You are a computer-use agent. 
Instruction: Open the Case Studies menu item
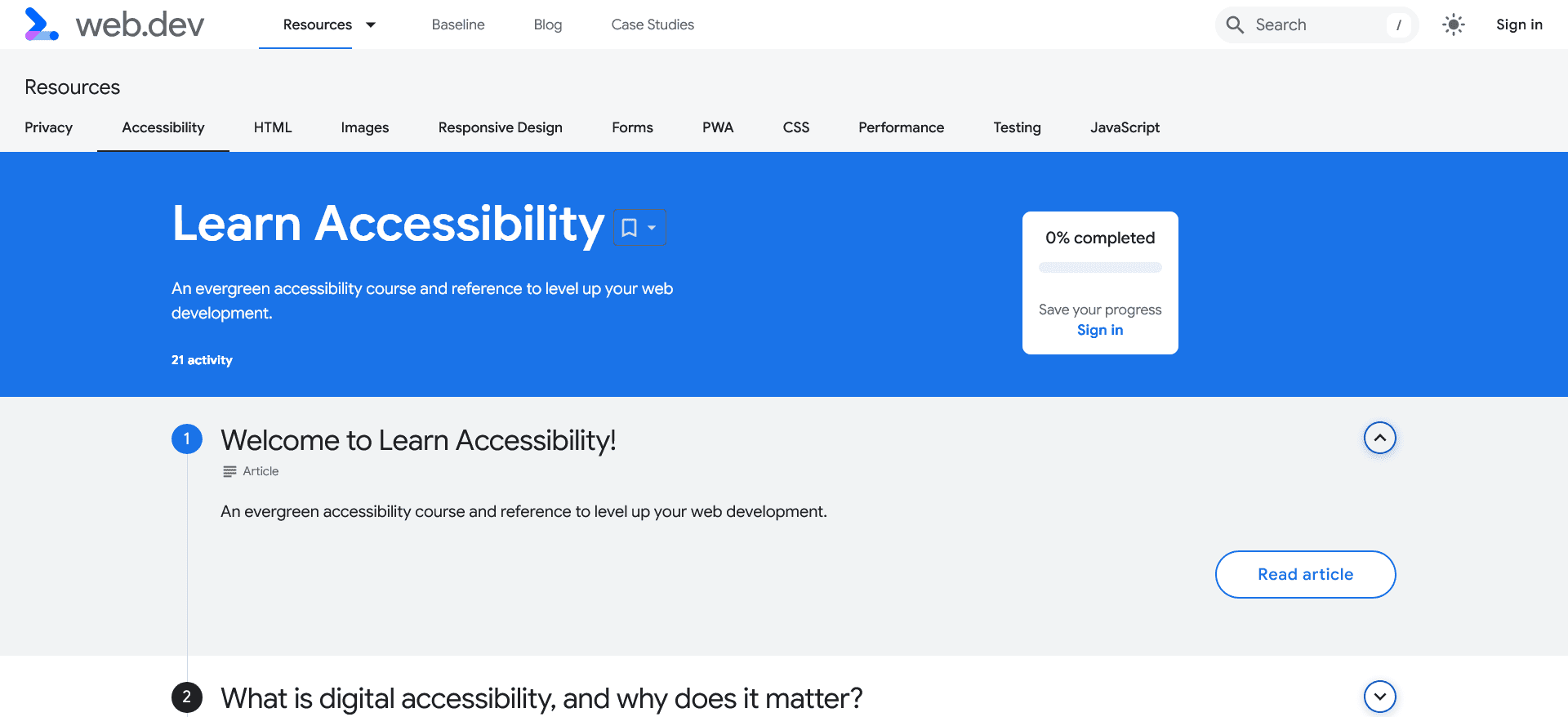pyautogui.click(x=653, y=24)
